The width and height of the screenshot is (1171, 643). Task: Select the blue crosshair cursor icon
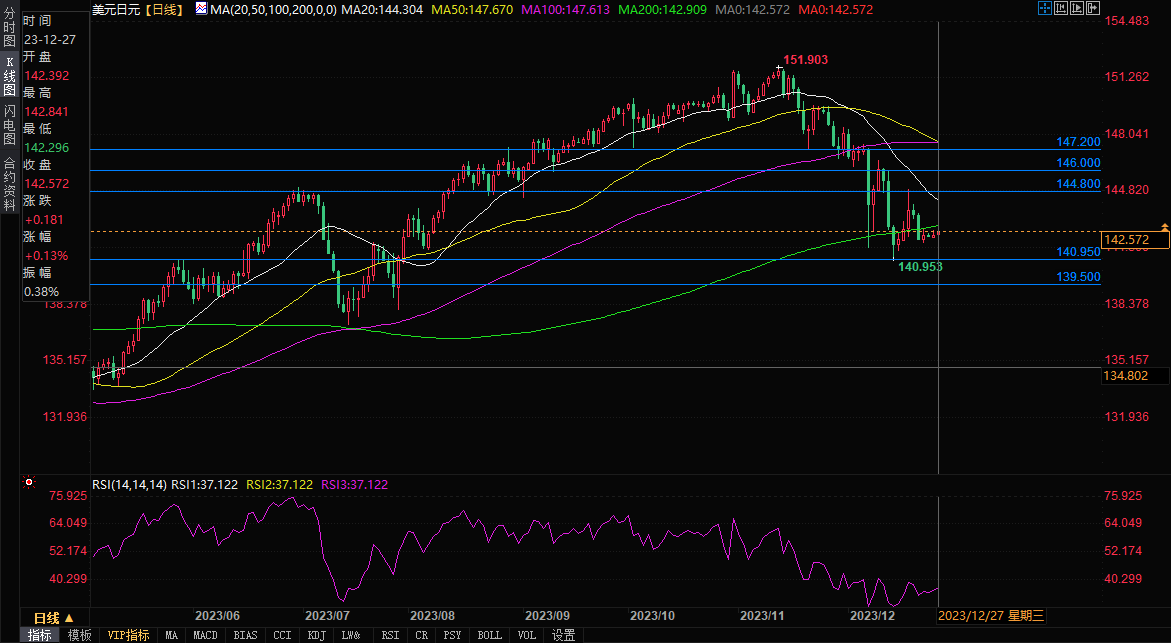[1045, 8]
